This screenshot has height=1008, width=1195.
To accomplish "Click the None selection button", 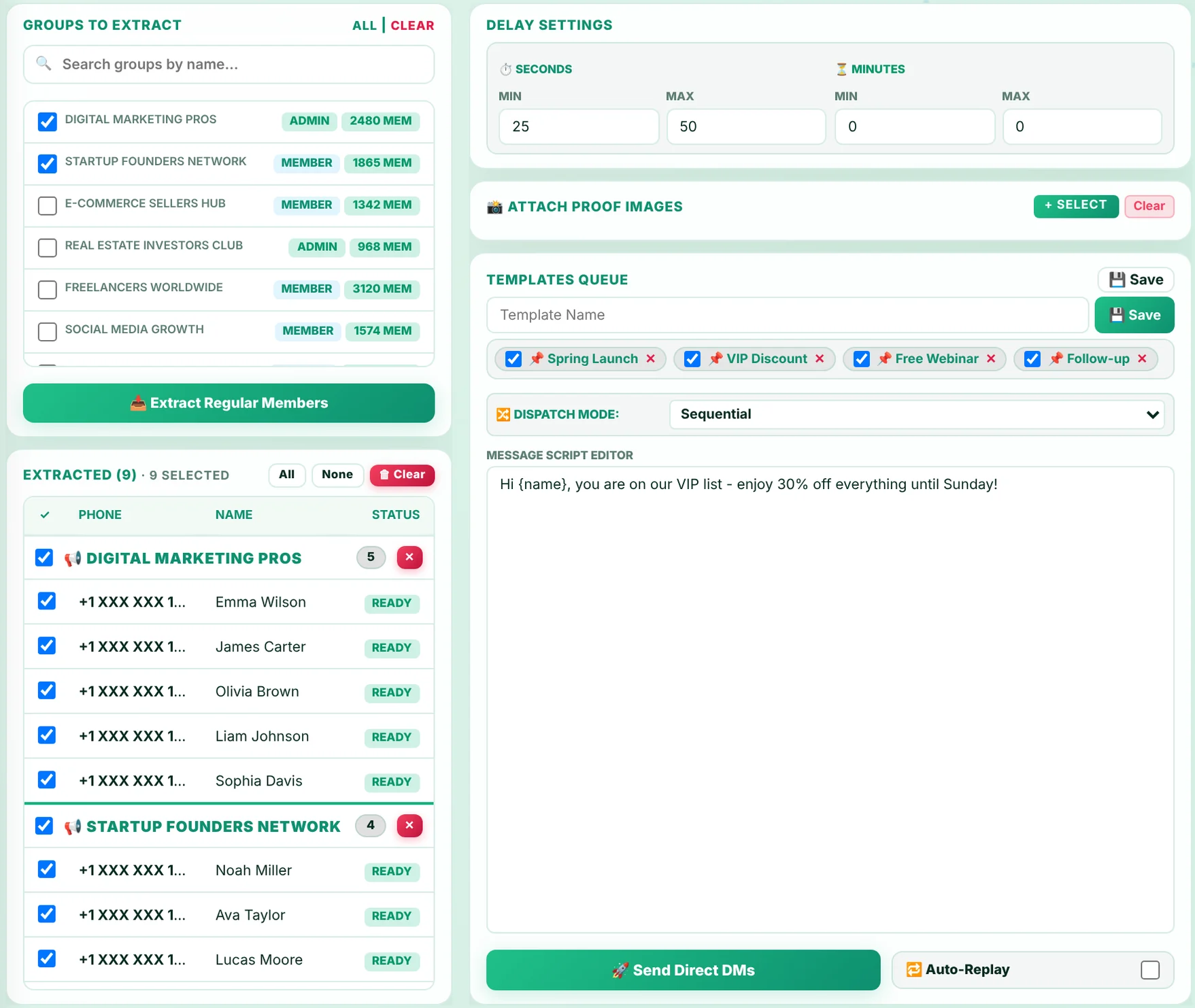I will point(337,475).
